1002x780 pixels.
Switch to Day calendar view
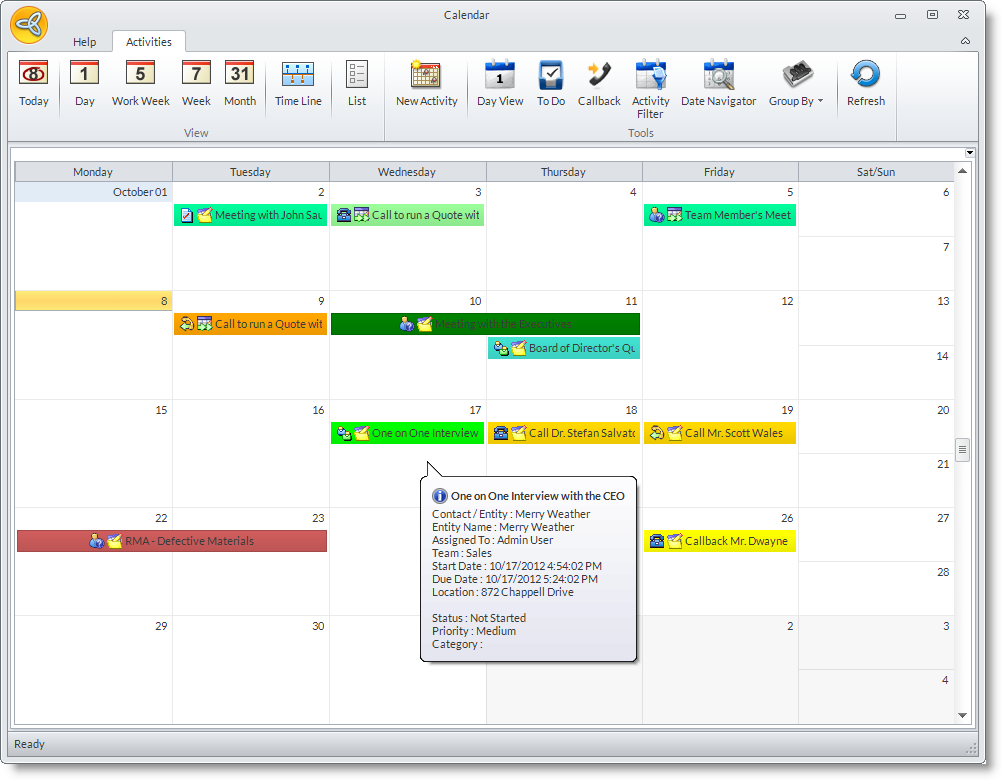click(84, 84)
